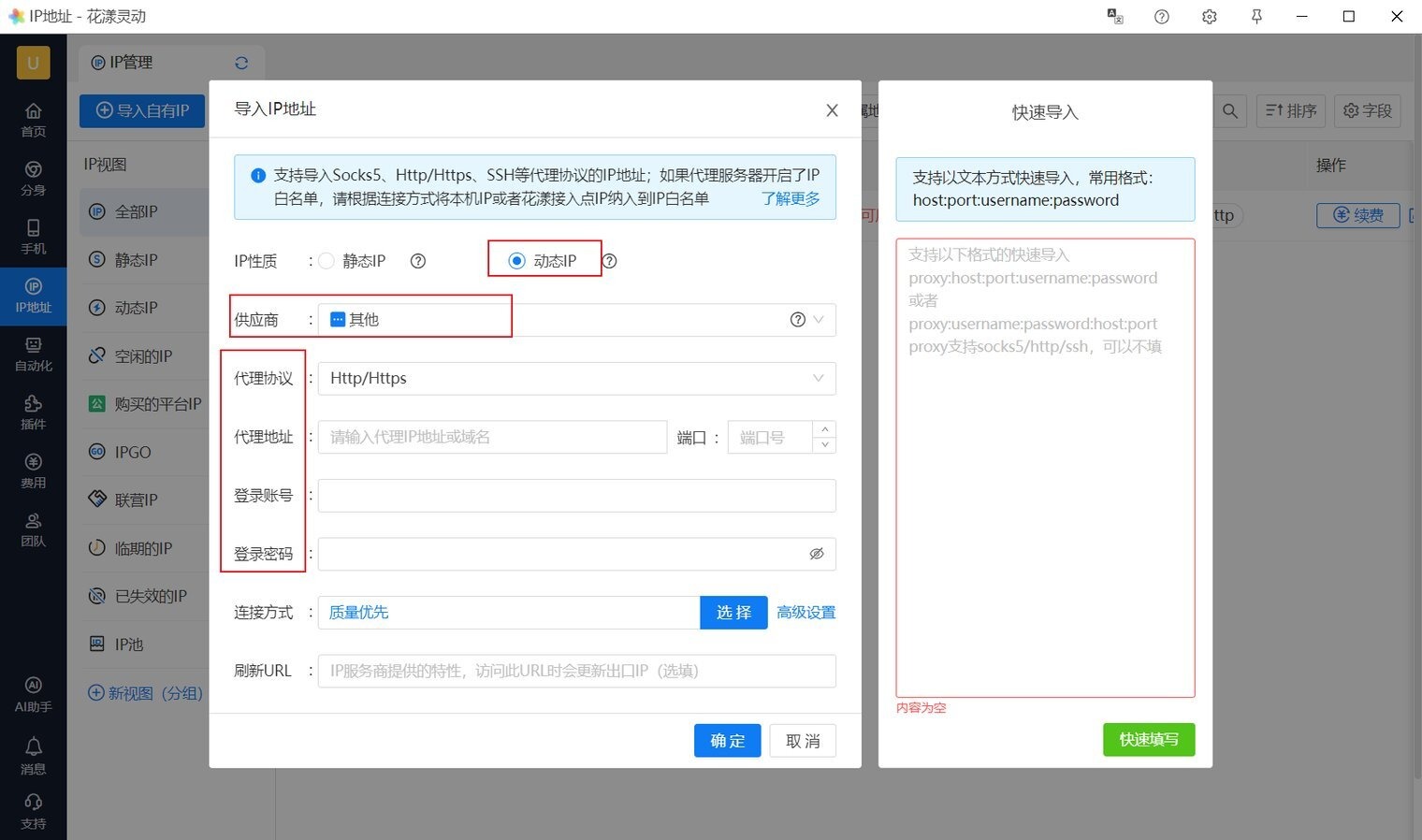
Task: Open the 了解更多 link
Action: point(791,198)
